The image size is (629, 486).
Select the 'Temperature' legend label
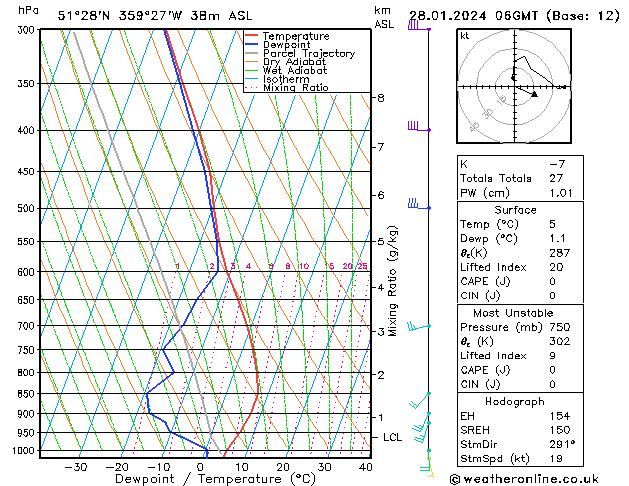tap(296, 36)
